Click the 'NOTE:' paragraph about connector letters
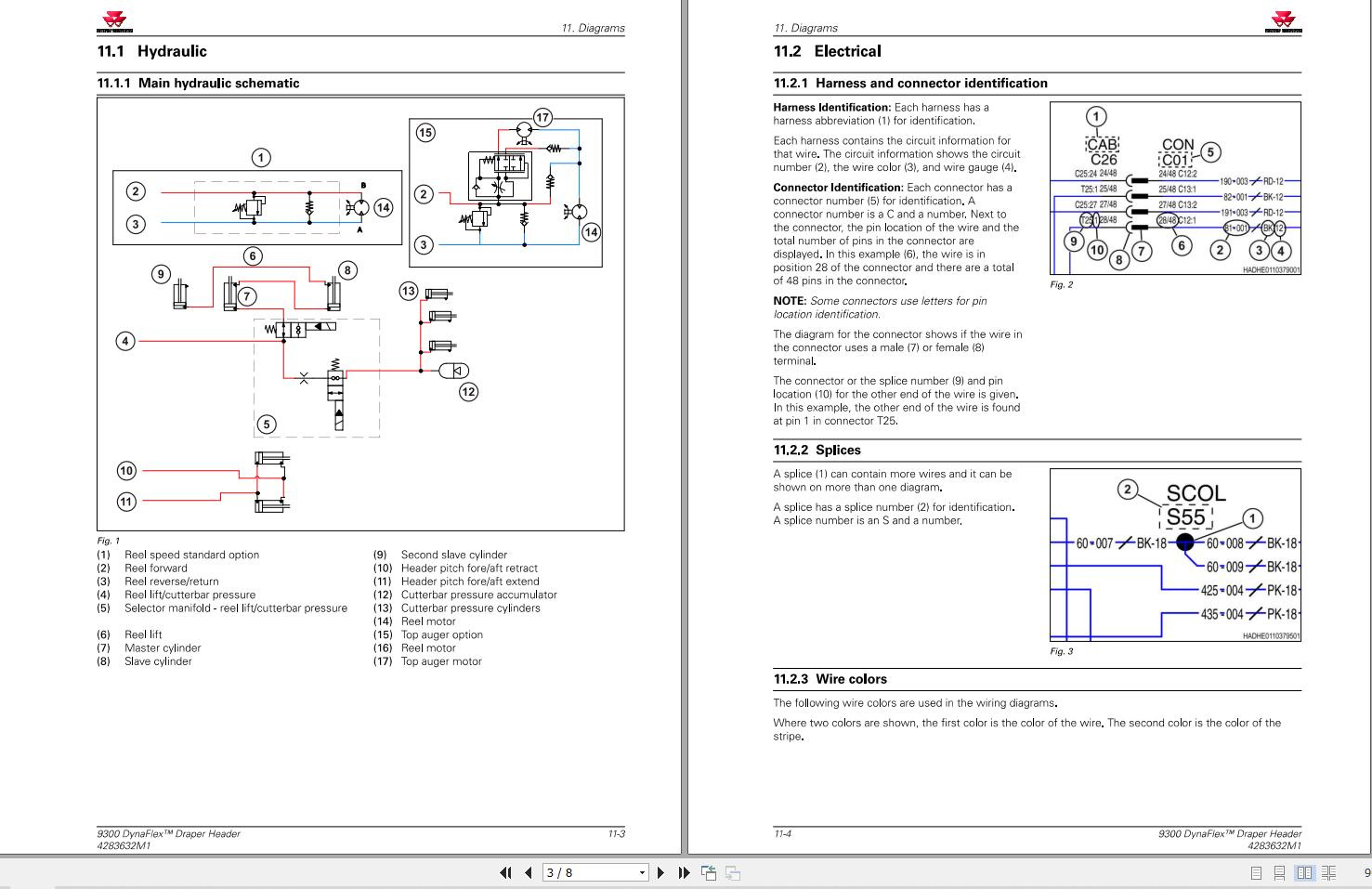This screenshot has height=889, width=1372. [x=881, y=307]
